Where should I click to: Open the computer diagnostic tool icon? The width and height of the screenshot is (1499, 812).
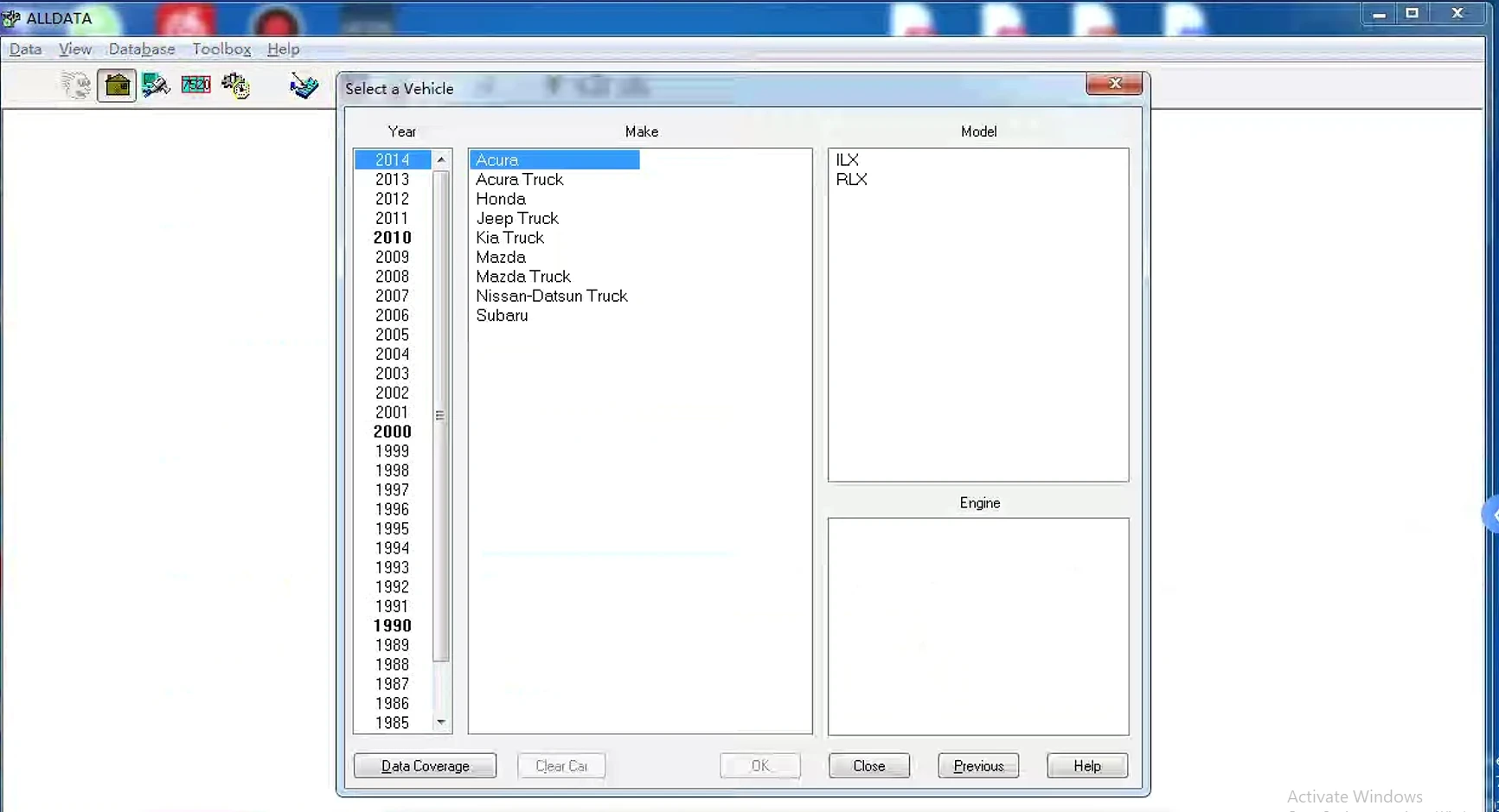[156, 86]
